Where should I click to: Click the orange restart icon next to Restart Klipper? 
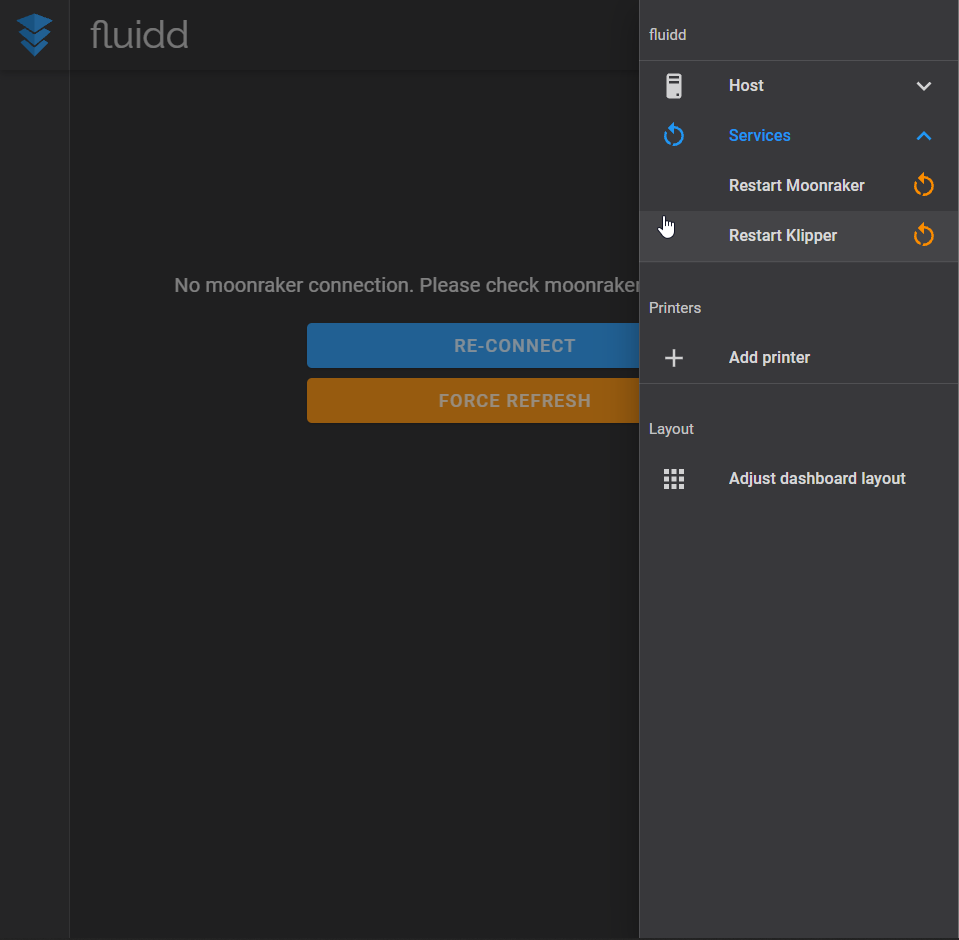[923, 235]
